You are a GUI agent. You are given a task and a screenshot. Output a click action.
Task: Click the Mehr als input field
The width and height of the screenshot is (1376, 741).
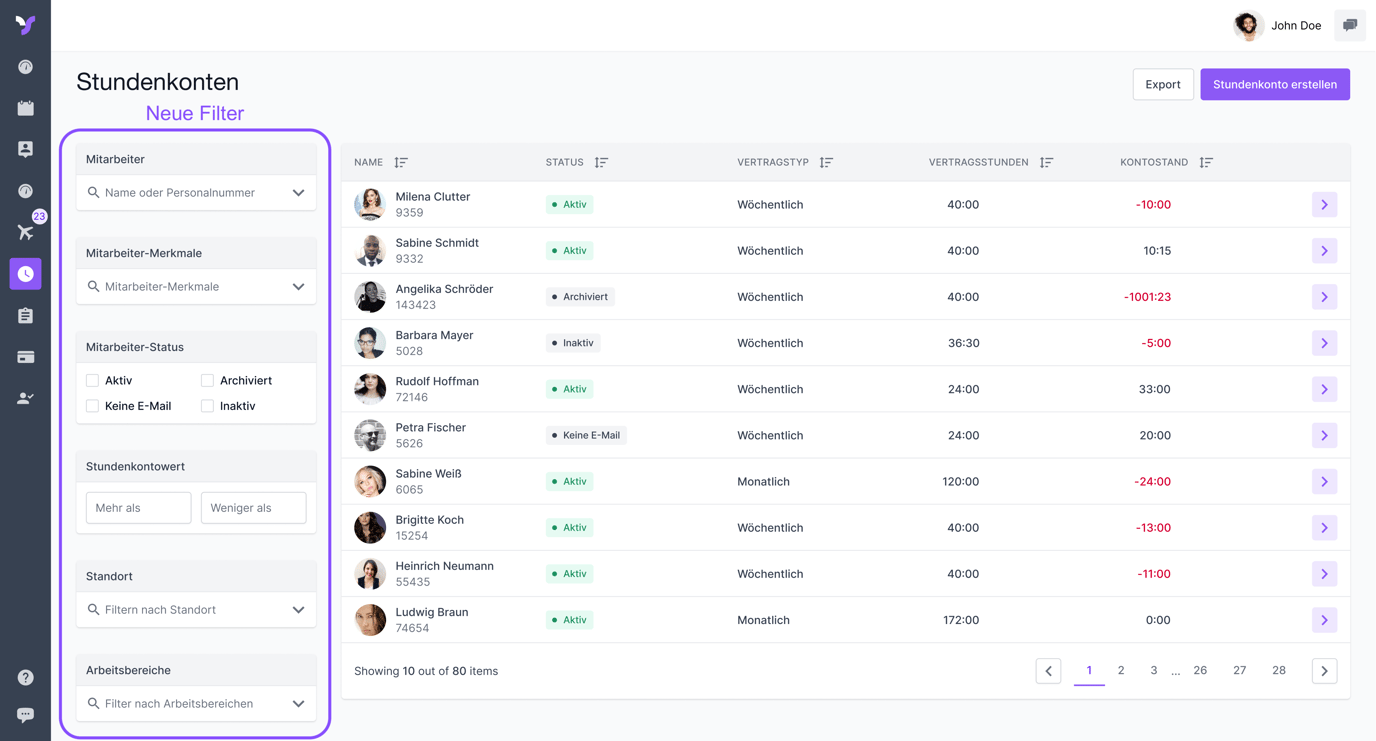pyautogui.click(x=138, y=508)
